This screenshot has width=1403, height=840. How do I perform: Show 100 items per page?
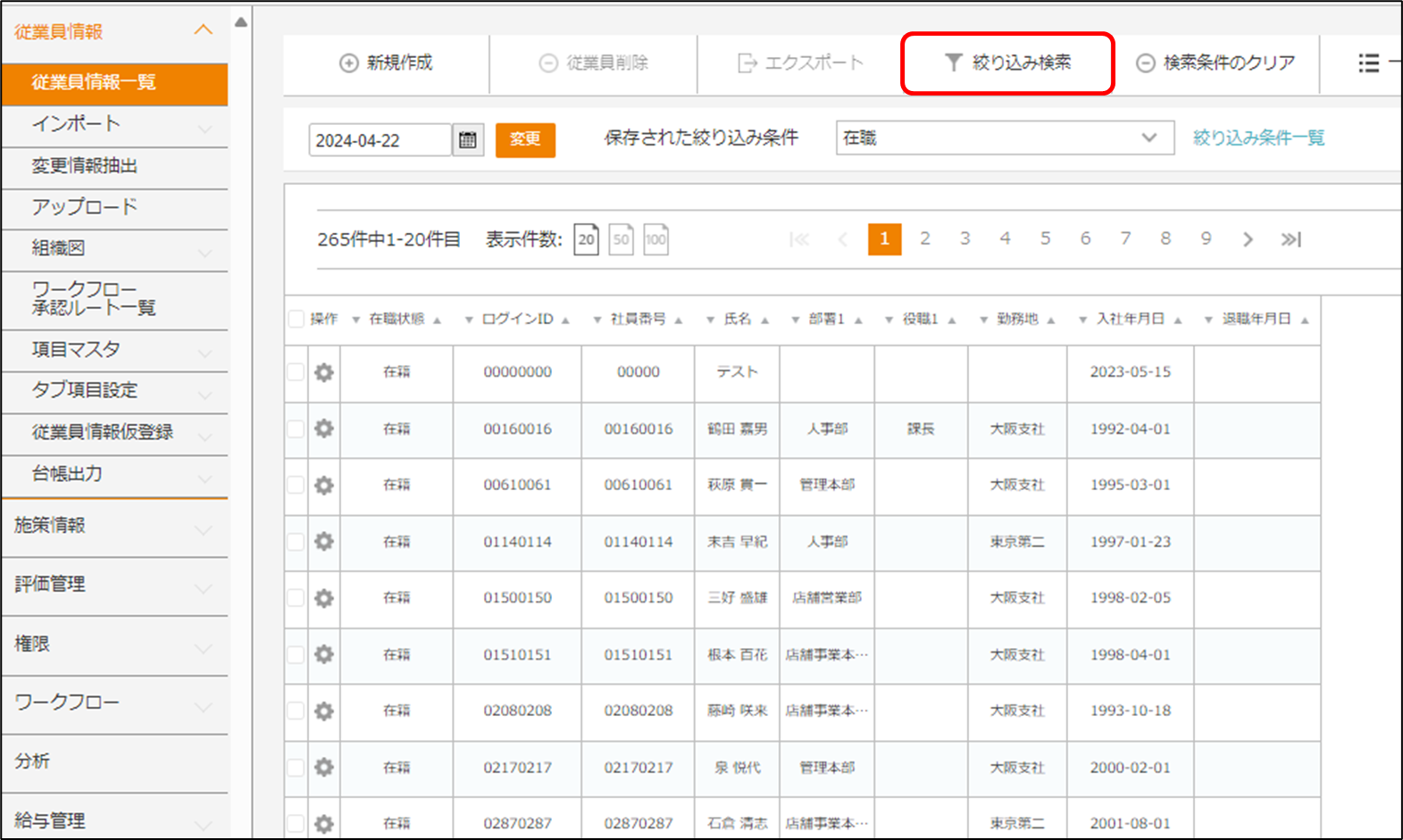tap(656, 239)
